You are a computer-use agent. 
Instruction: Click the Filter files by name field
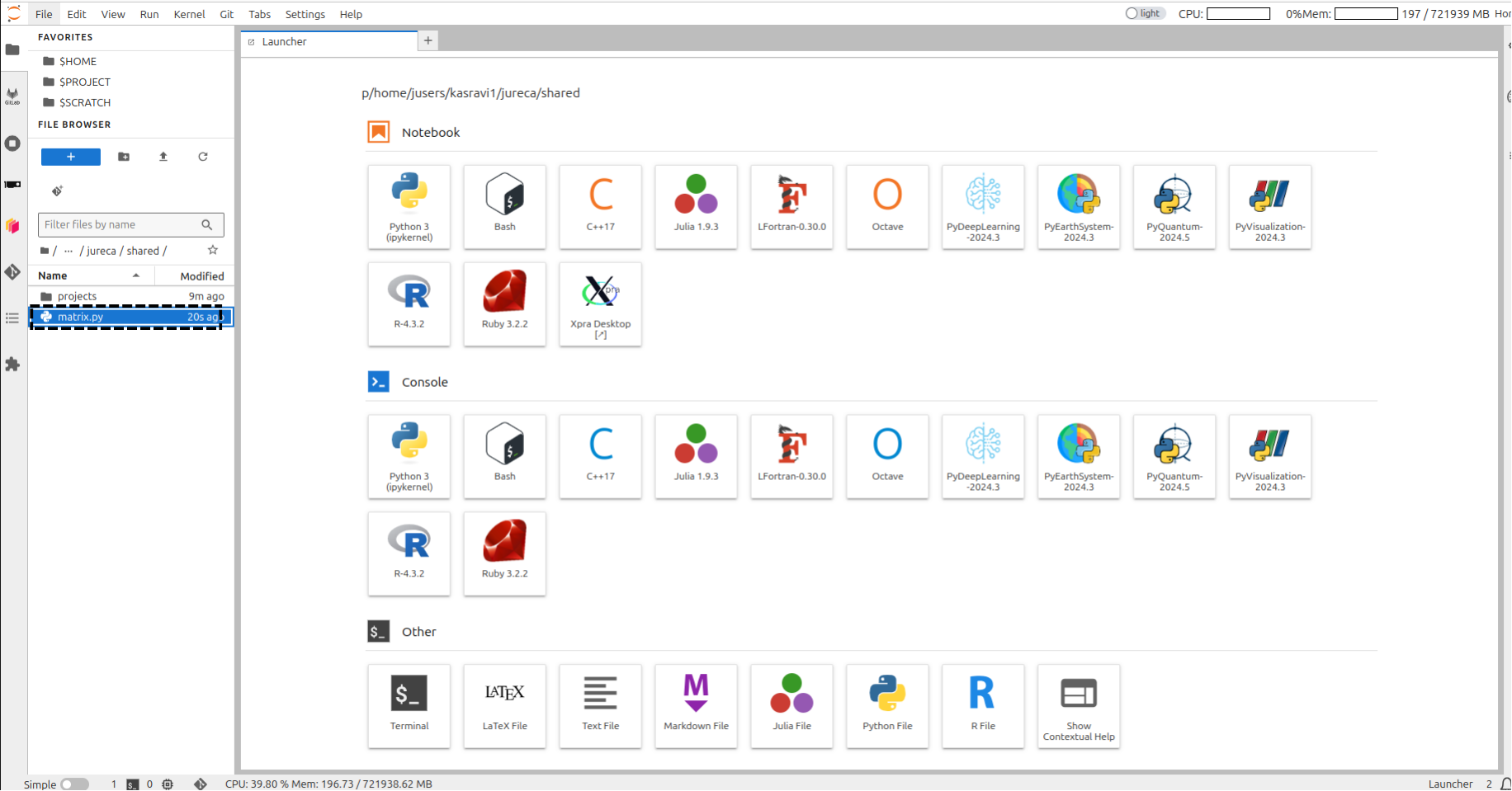coord(120,224)
